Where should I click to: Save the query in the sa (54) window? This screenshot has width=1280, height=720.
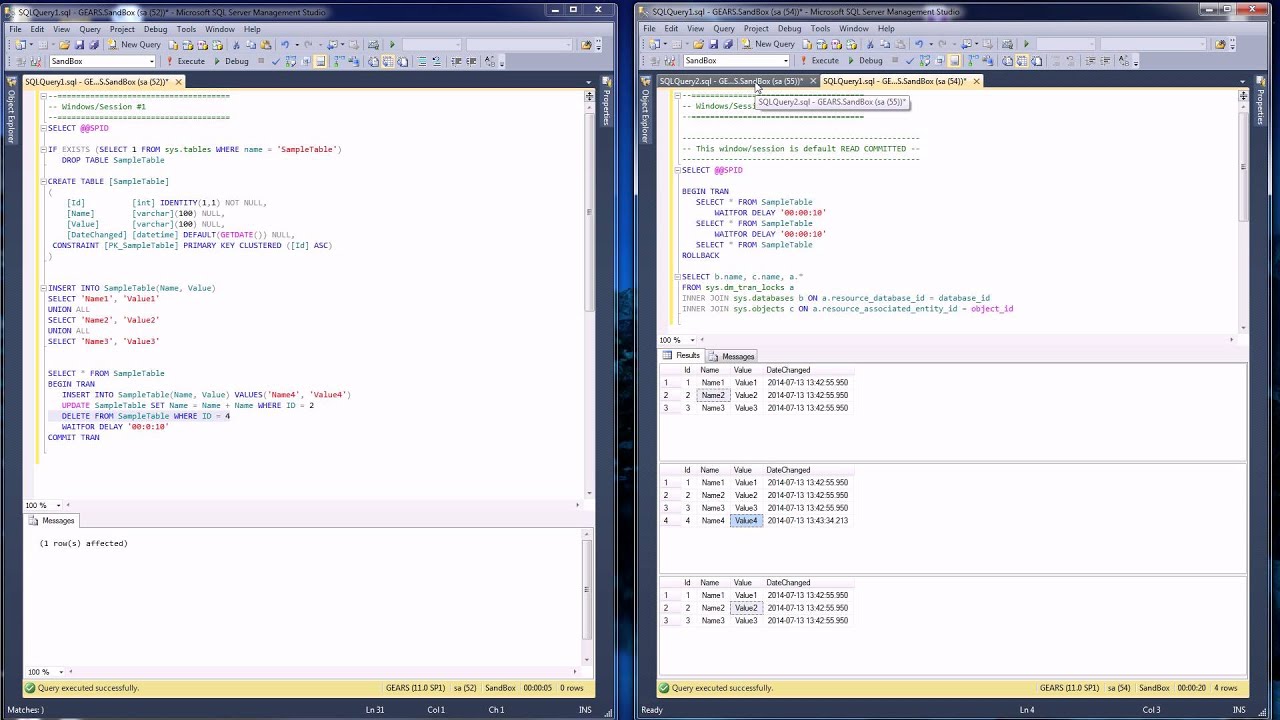coord(714,44)
